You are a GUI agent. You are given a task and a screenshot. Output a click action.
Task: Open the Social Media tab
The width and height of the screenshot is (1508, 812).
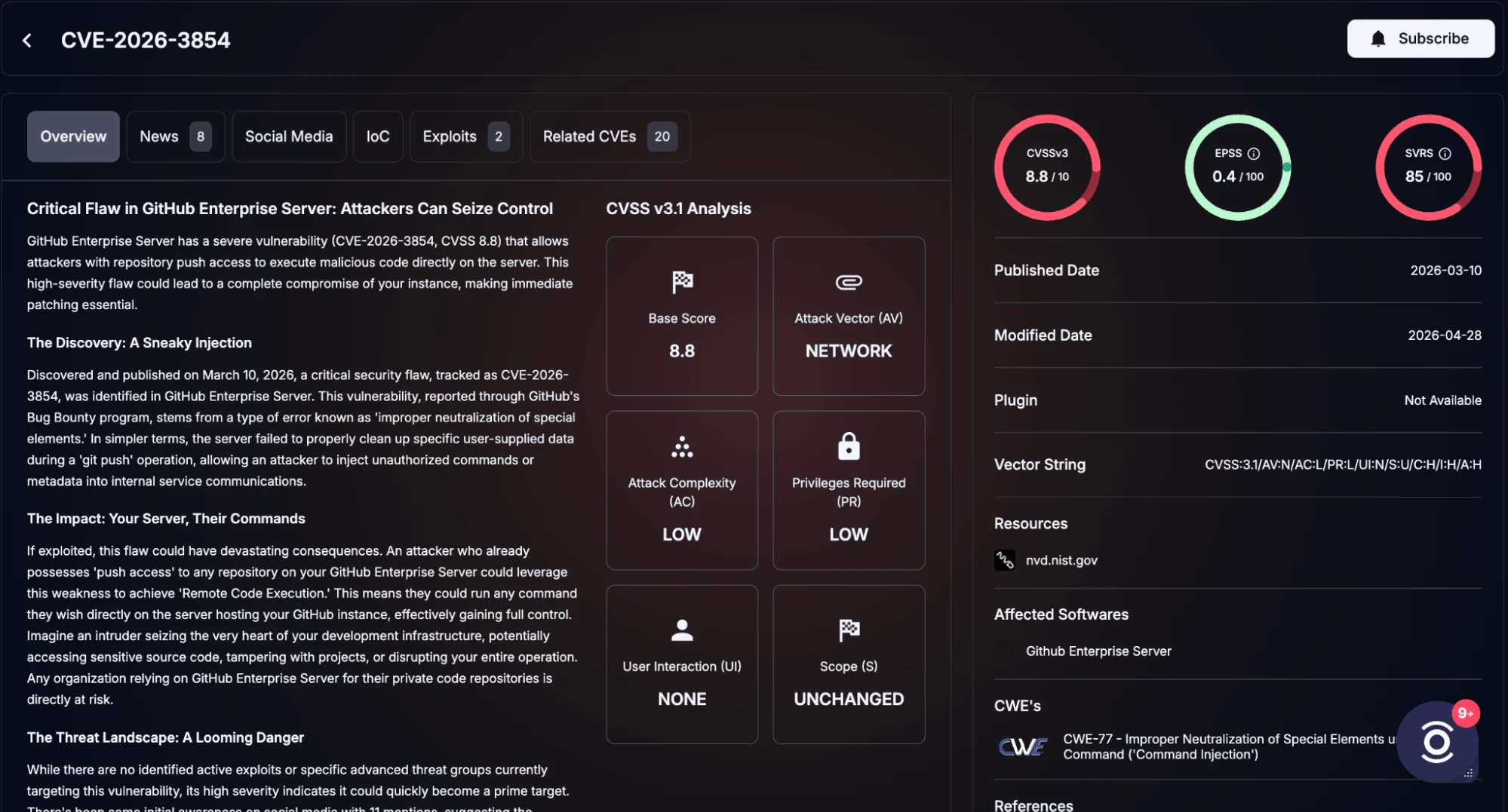[x=289, y=136]
